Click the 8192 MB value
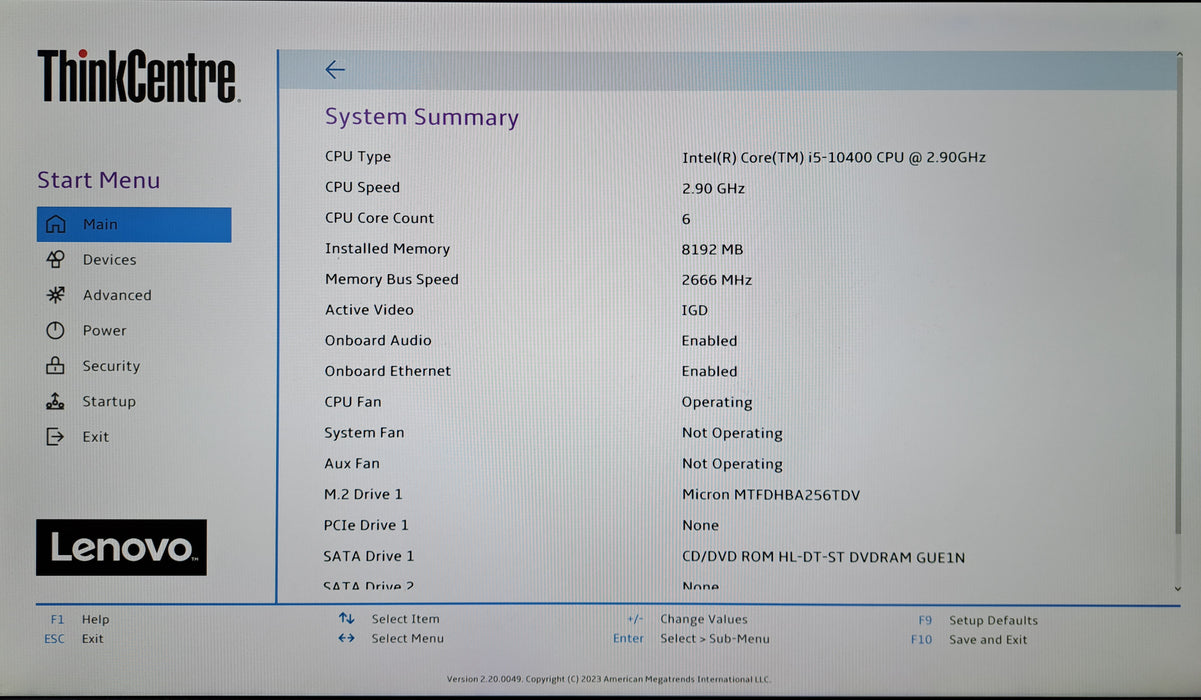 pos(712,250)
